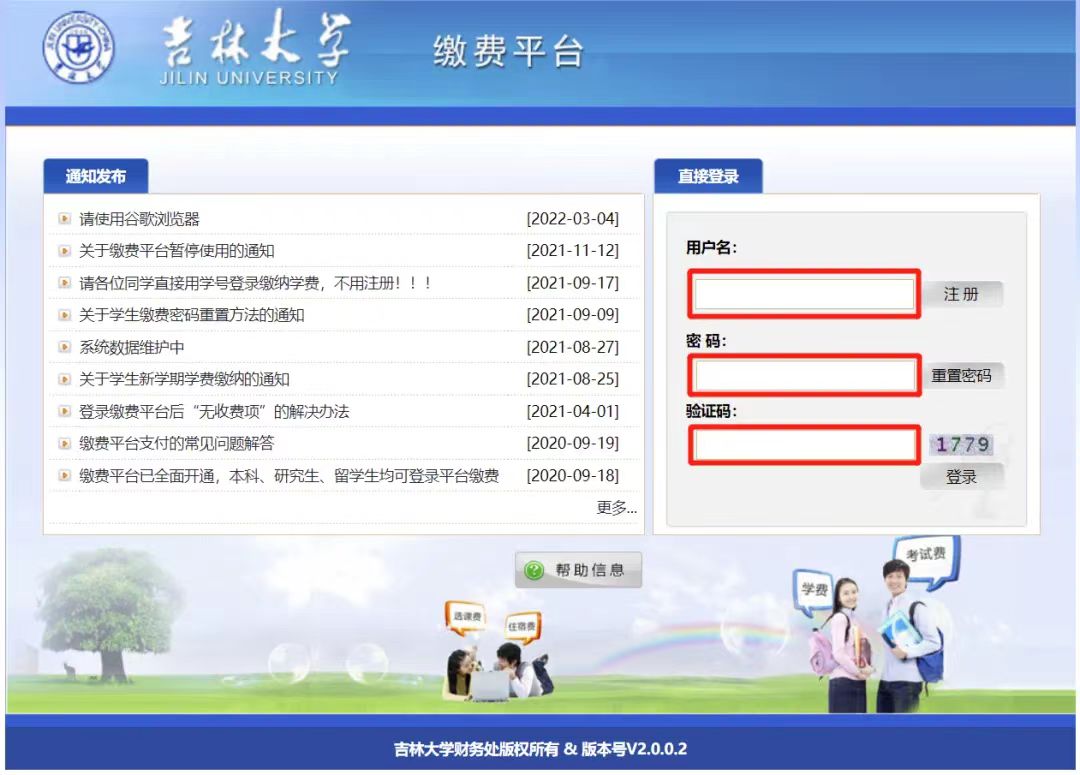
Task: Click the Jilin University round emblem logo
Action: 78,47
